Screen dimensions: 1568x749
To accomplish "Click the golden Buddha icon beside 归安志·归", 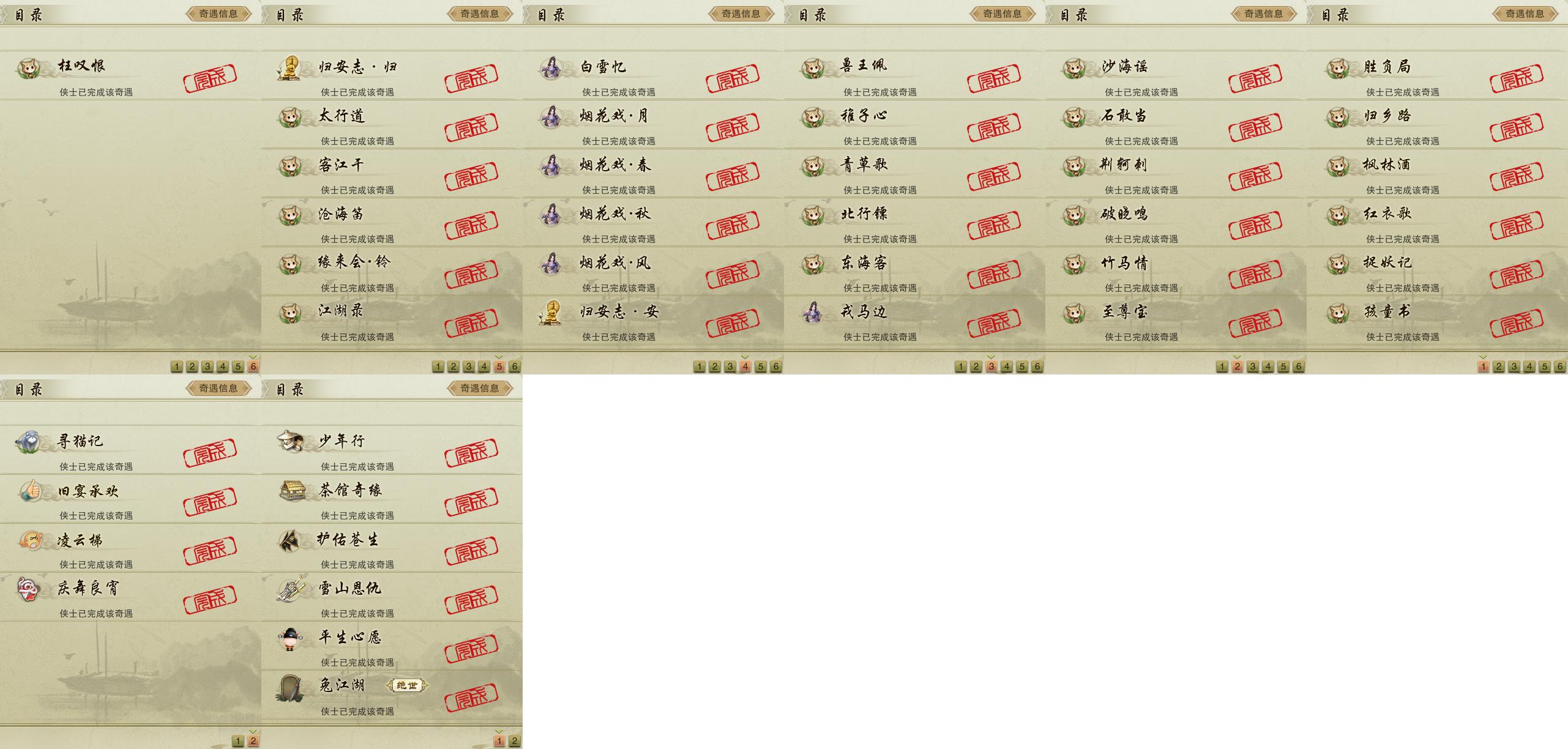I will click(291, 68).
